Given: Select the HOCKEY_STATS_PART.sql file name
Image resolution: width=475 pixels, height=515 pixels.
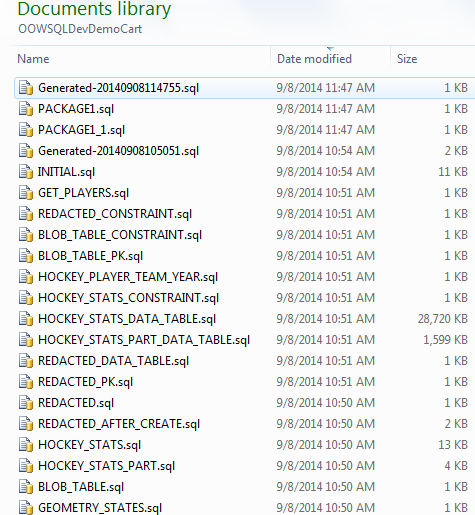Looking at the screenshot, I should 107,466.
